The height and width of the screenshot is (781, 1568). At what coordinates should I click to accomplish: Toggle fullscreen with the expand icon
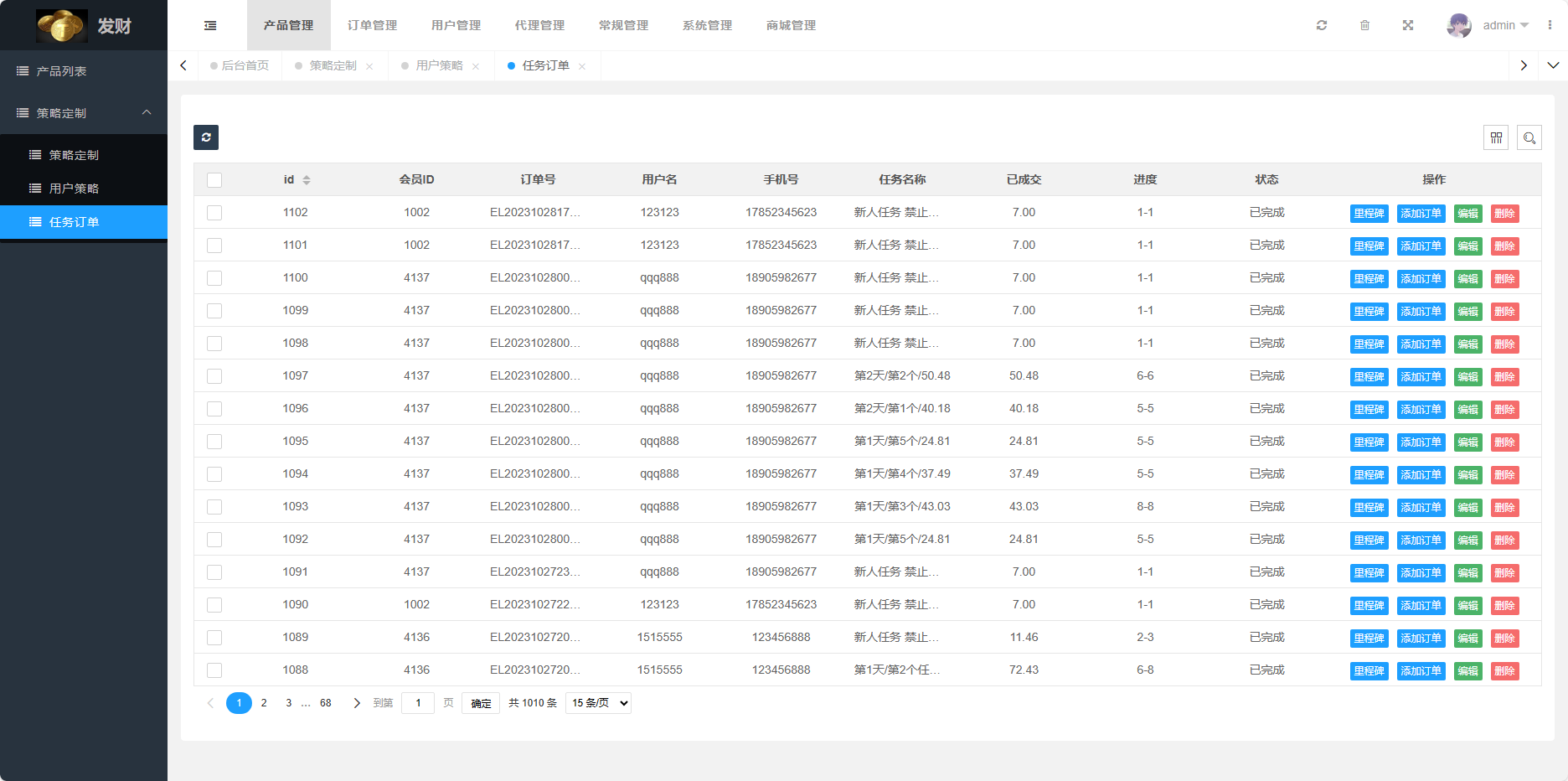pyautogui.click(x=1408, y=25)
